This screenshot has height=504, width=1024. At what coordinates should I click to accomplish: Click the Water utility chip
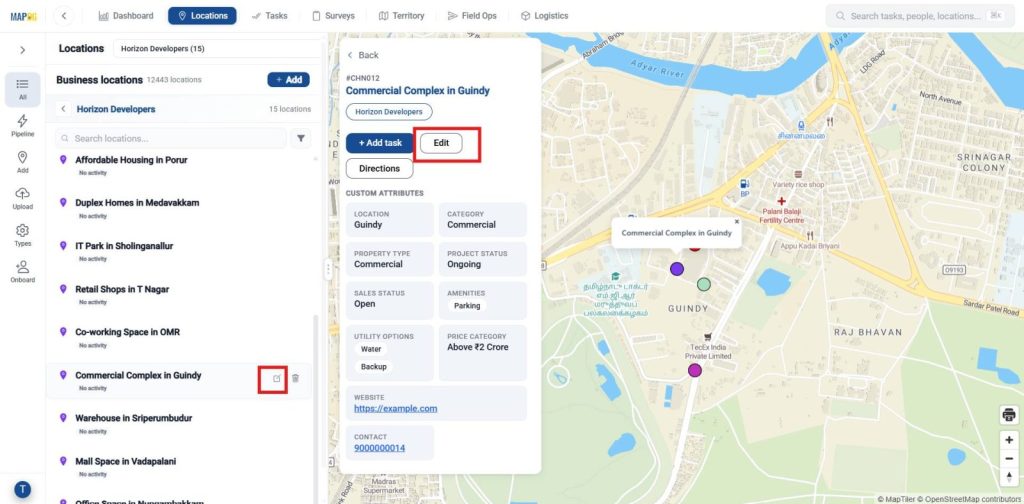(x=372, y=349)
